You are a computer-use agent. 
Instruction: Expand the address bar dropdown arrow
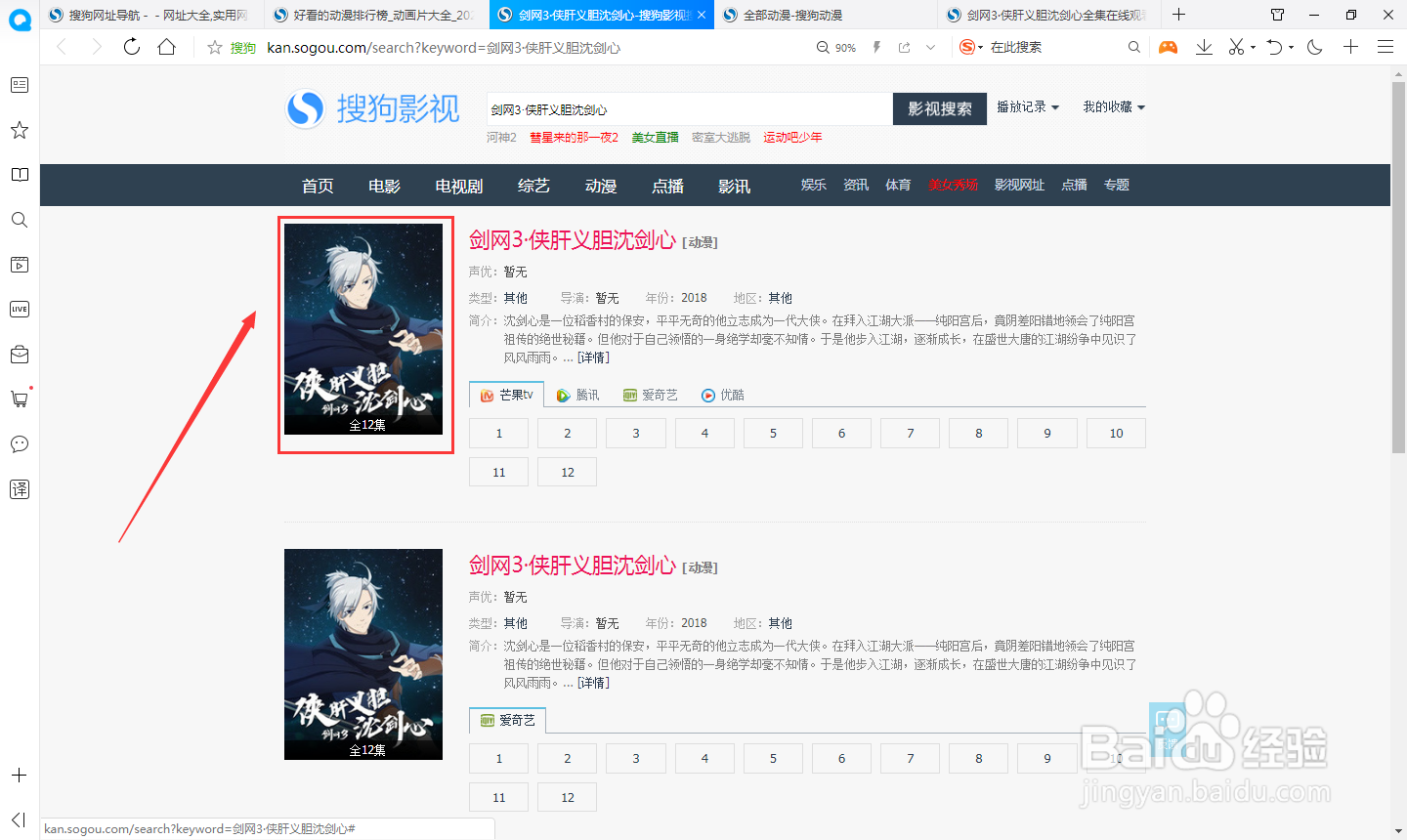point(931,47)
